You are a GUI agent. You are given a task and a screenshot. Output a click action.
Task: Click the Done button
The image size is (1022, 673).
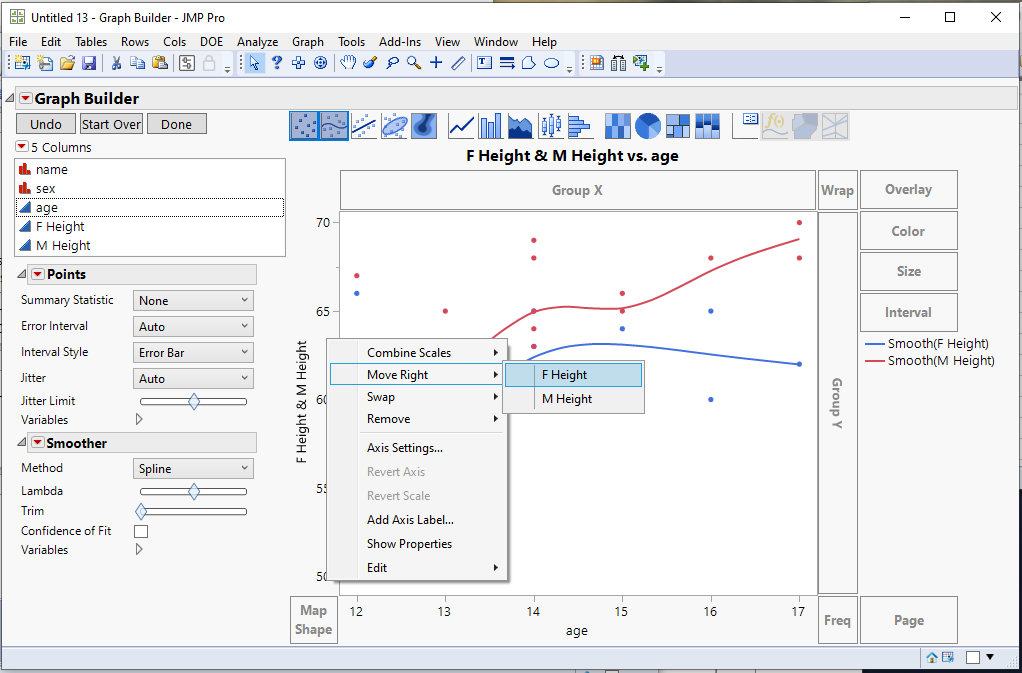tap(177, 124)
